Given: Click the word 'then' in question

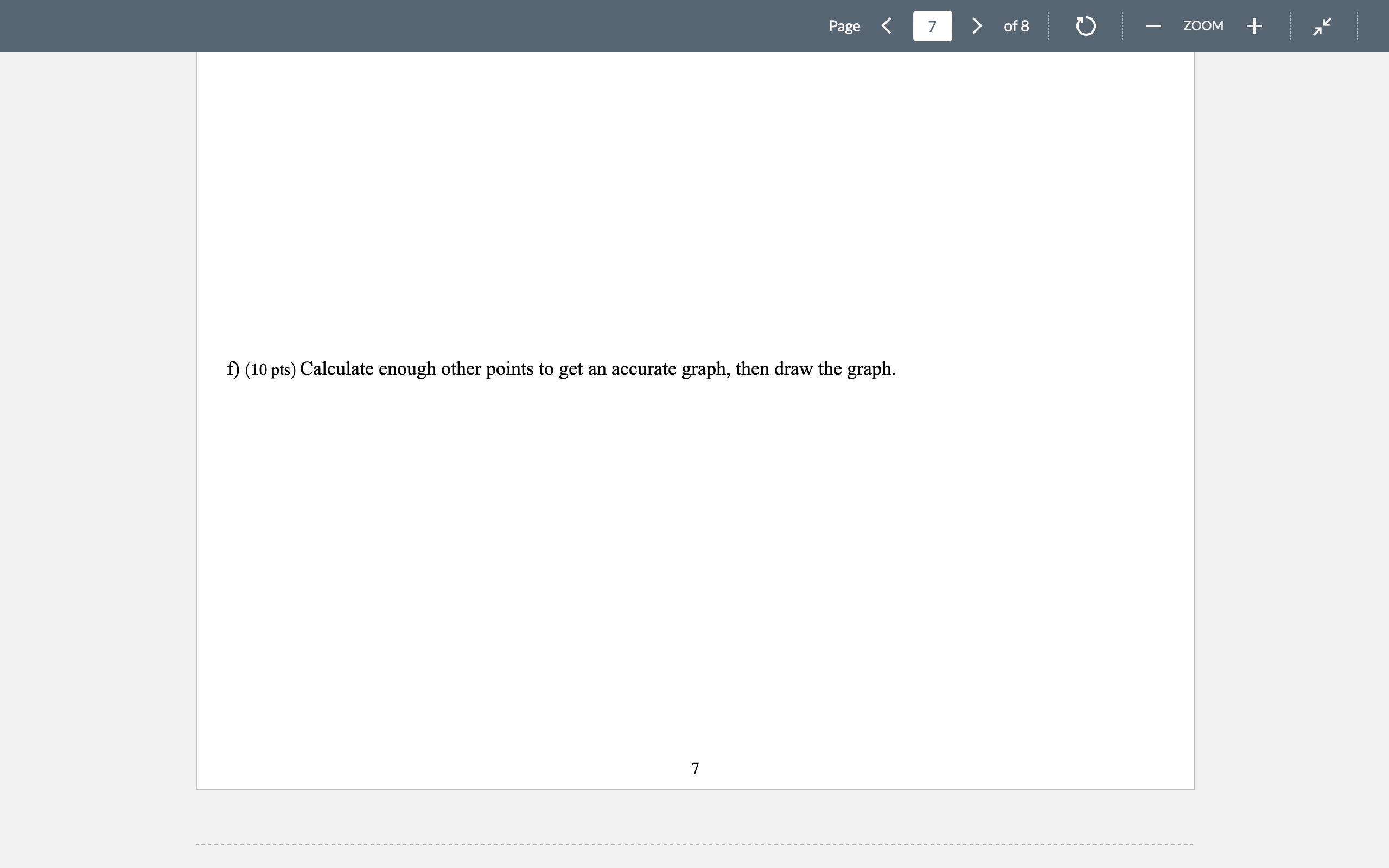Looking at the screenshot, I should [x=752, y=368].
